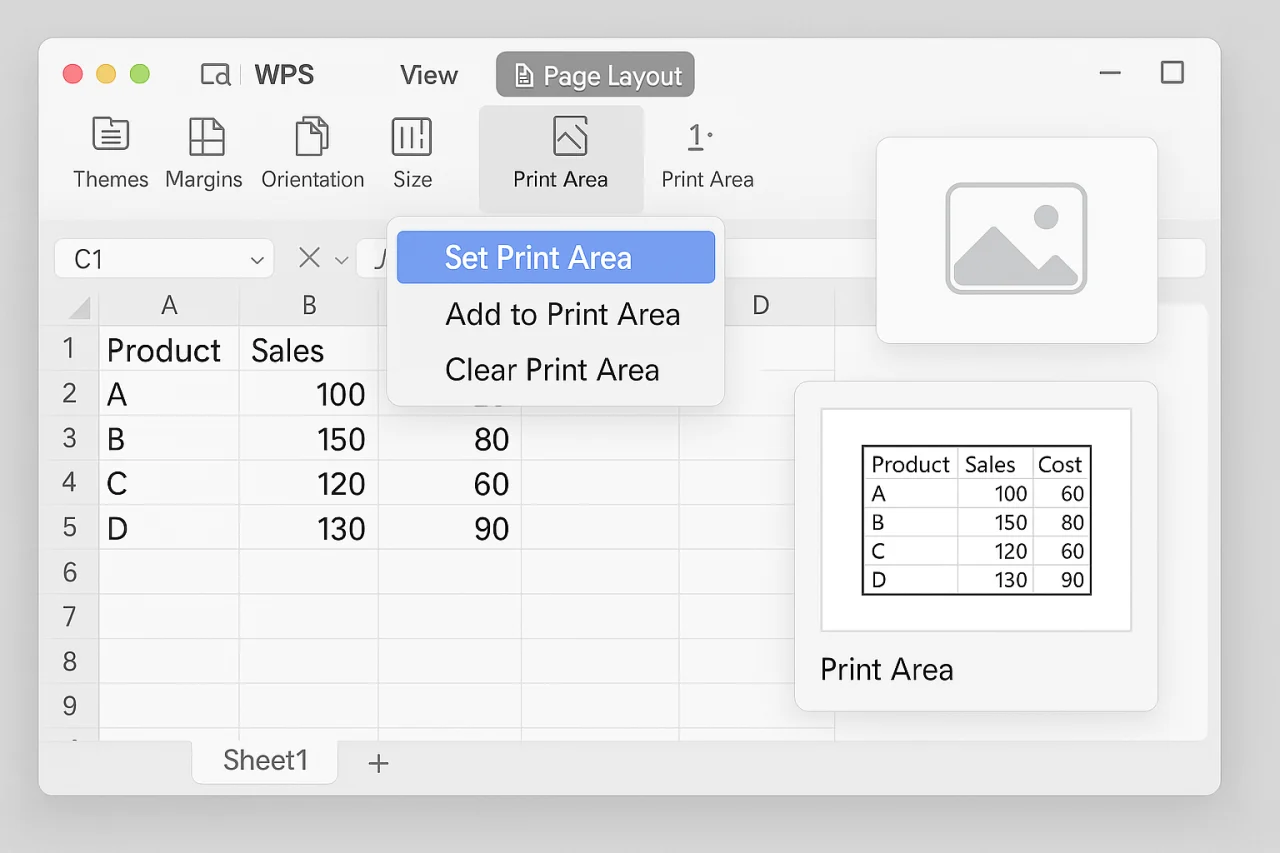Open the Themes icon in ribbon
Viewport: 1280px width, 853px height.
110,135
